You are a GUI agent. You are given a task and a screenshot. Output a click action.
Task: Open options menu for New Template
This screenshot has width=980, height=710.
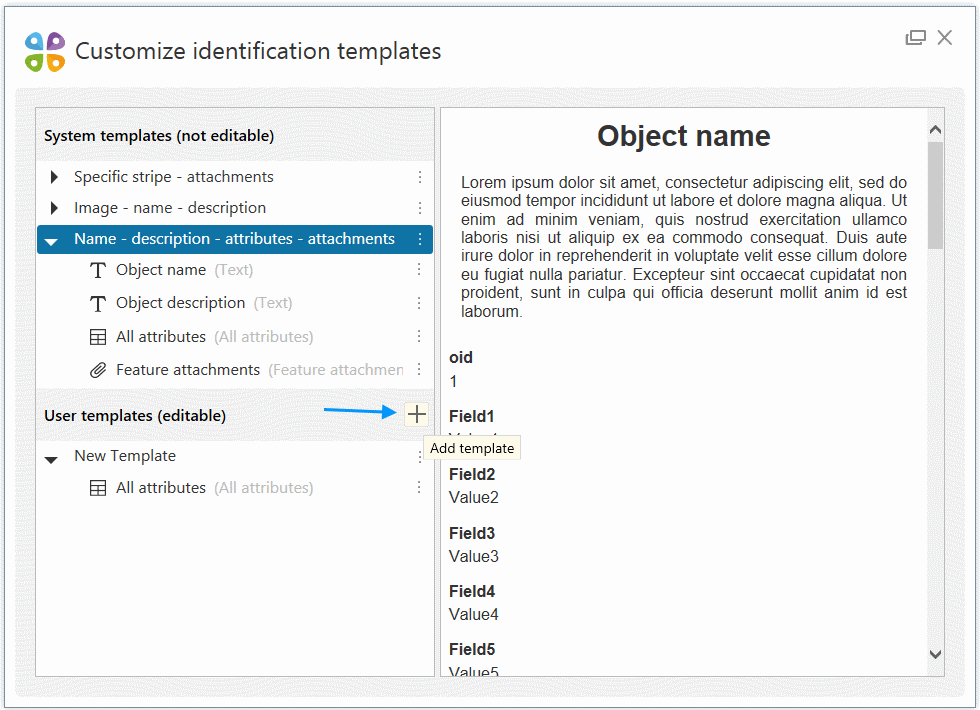(x=420, y=456)
